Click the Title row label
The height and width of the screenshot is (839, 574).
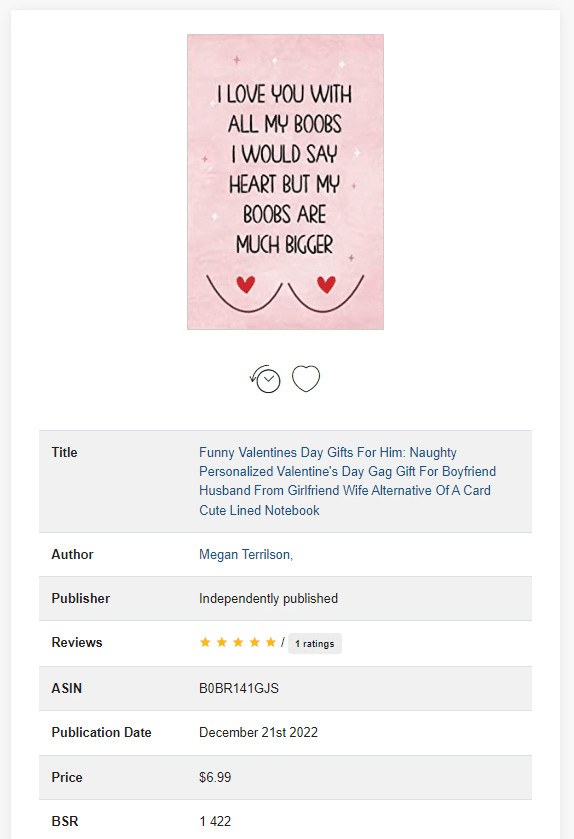(64, 452)
